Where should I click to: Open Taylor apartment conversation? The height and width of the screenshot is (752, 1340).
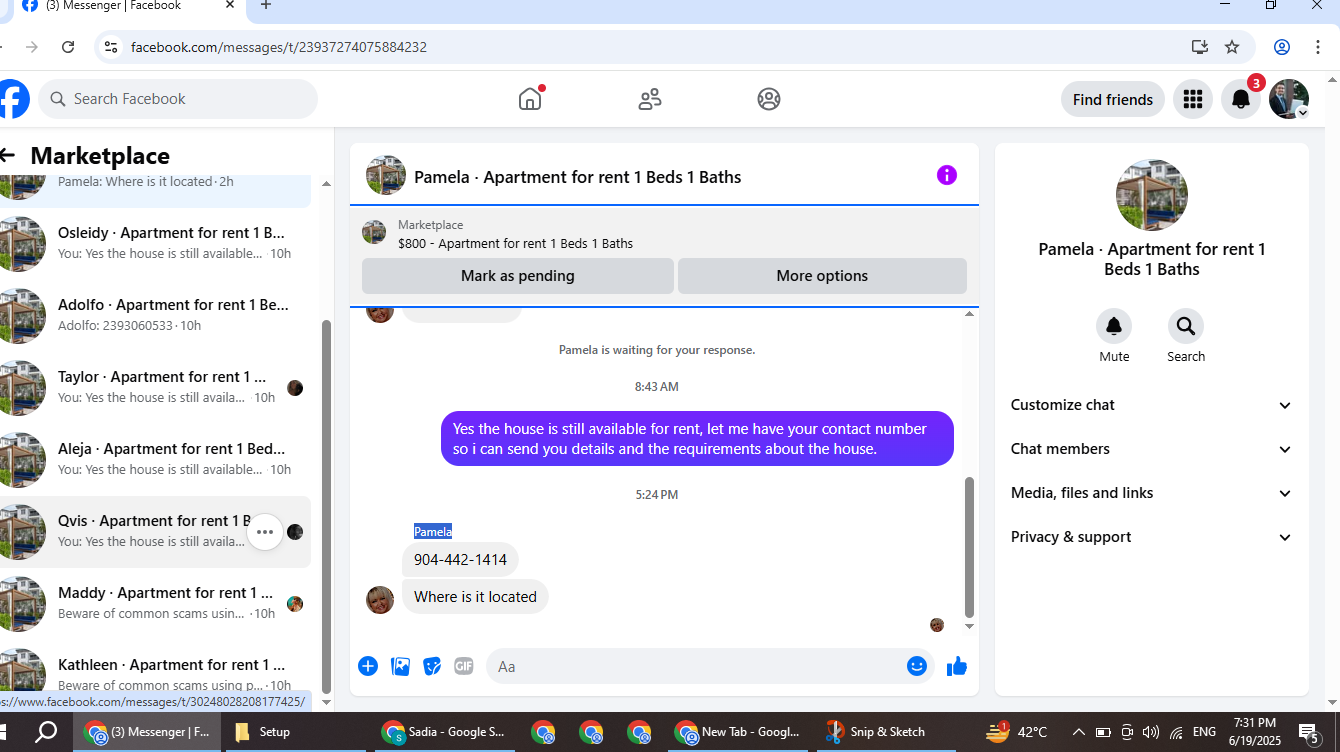(x=155, y=386)
